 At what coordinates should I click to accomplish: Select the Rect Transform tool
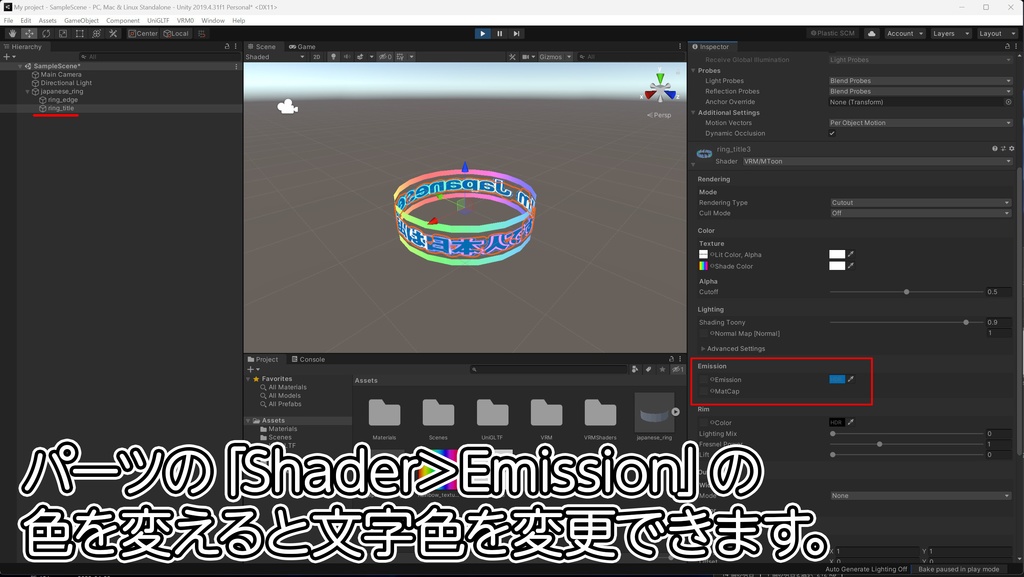click(x=80, y=33)
